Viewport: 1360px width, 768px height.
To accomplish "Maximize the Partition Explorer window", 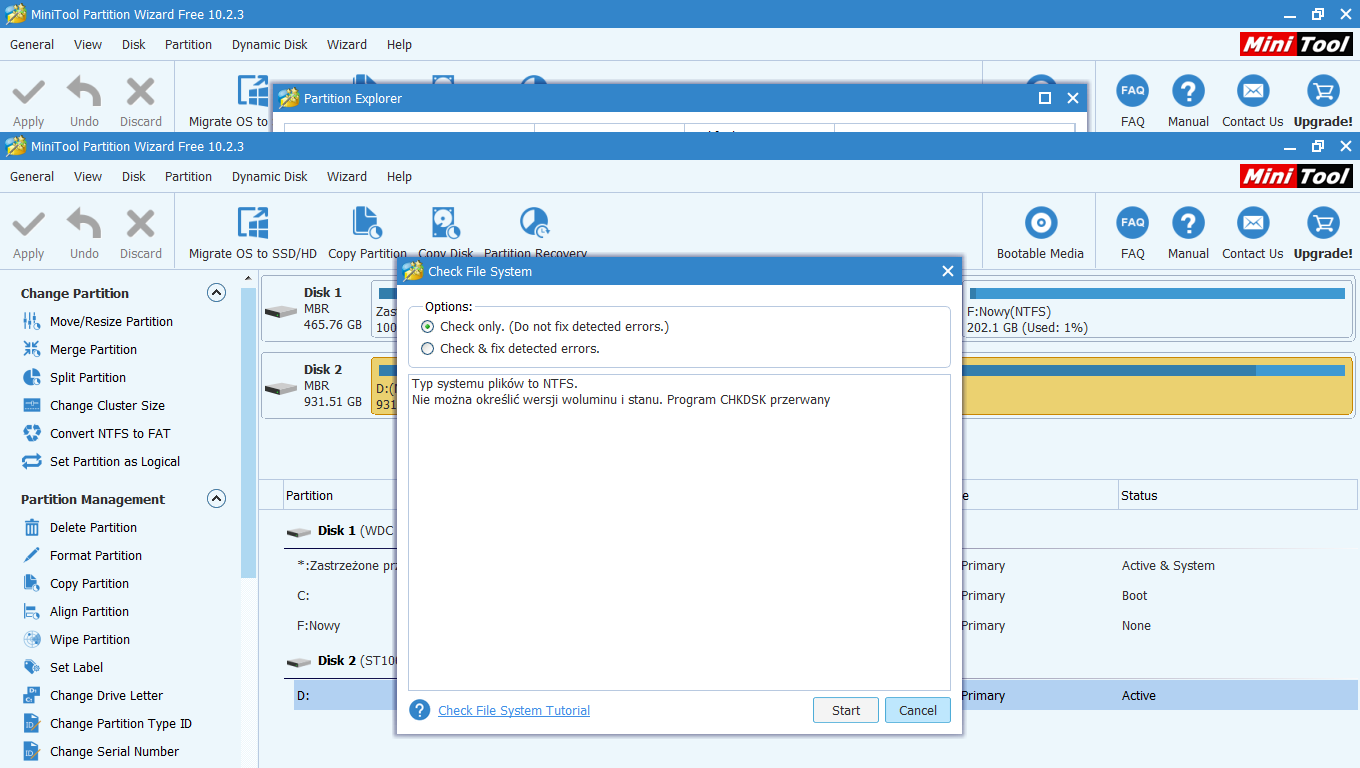I will pos(1045,98).
